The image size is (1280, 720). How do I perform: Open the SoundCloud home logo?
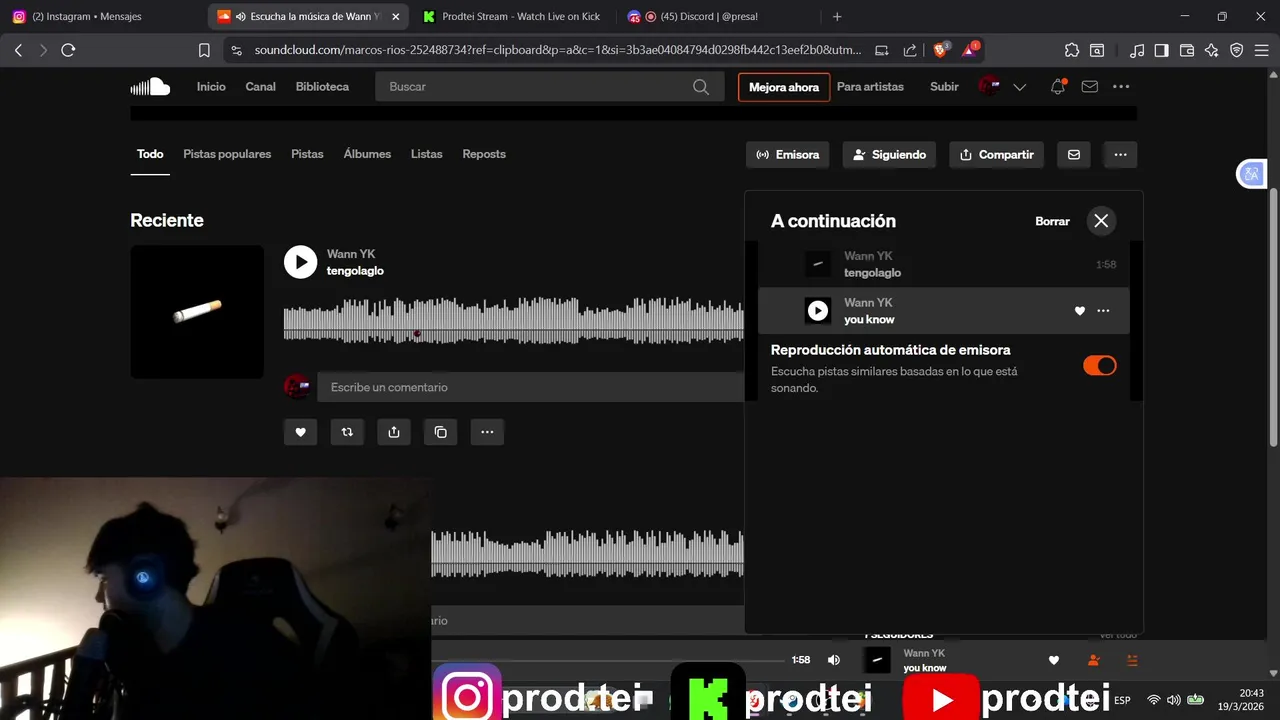point(150,87)
